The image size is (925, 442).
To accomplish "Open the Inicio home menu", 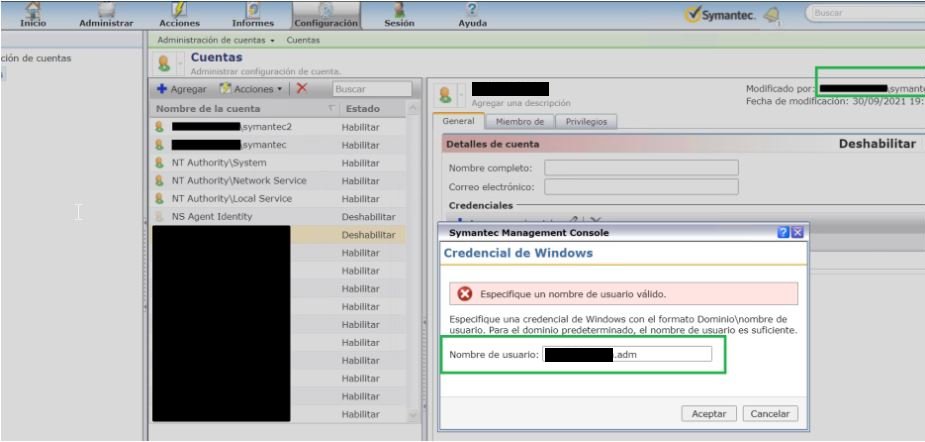I will tap(32, 15).
